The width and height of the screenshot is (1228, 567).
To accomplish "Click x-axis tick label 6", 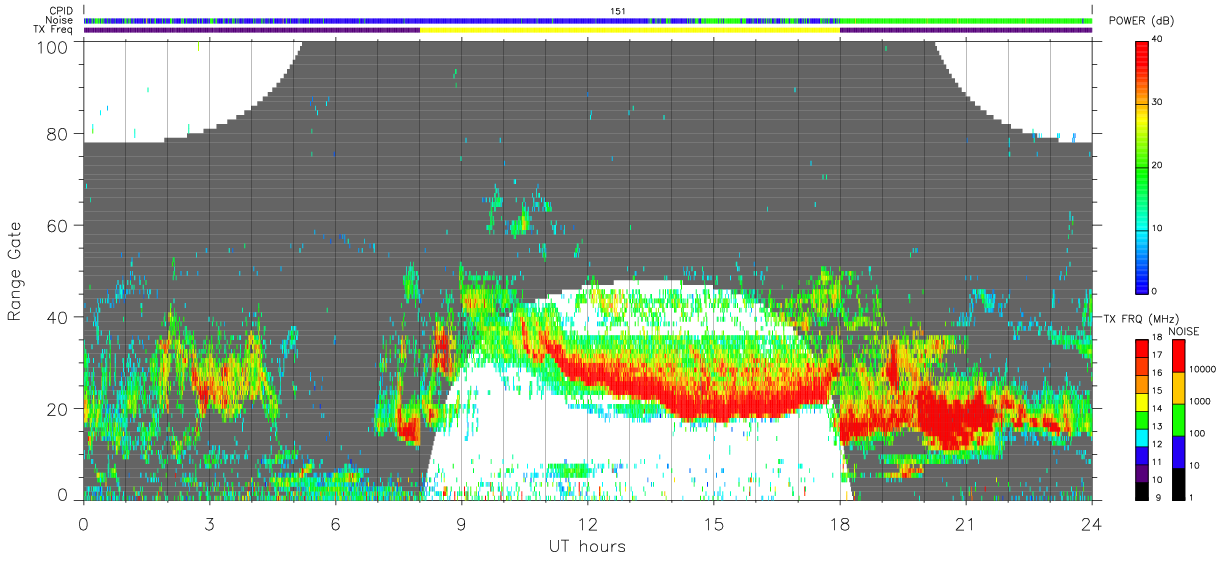I will click(335, 524).
